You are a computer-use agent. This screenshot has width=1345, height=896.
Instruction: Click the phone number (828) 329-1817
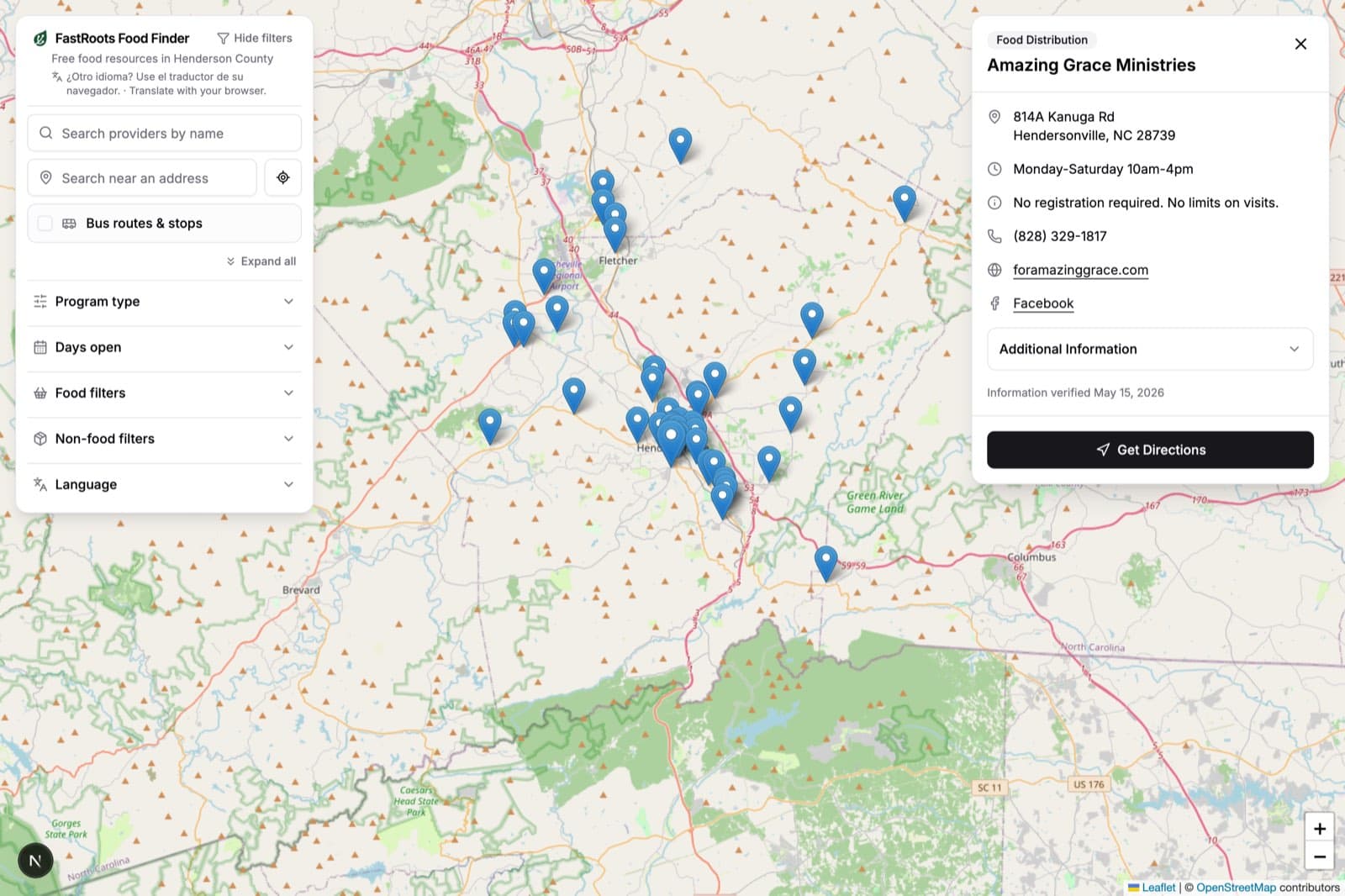point(1060,236)
